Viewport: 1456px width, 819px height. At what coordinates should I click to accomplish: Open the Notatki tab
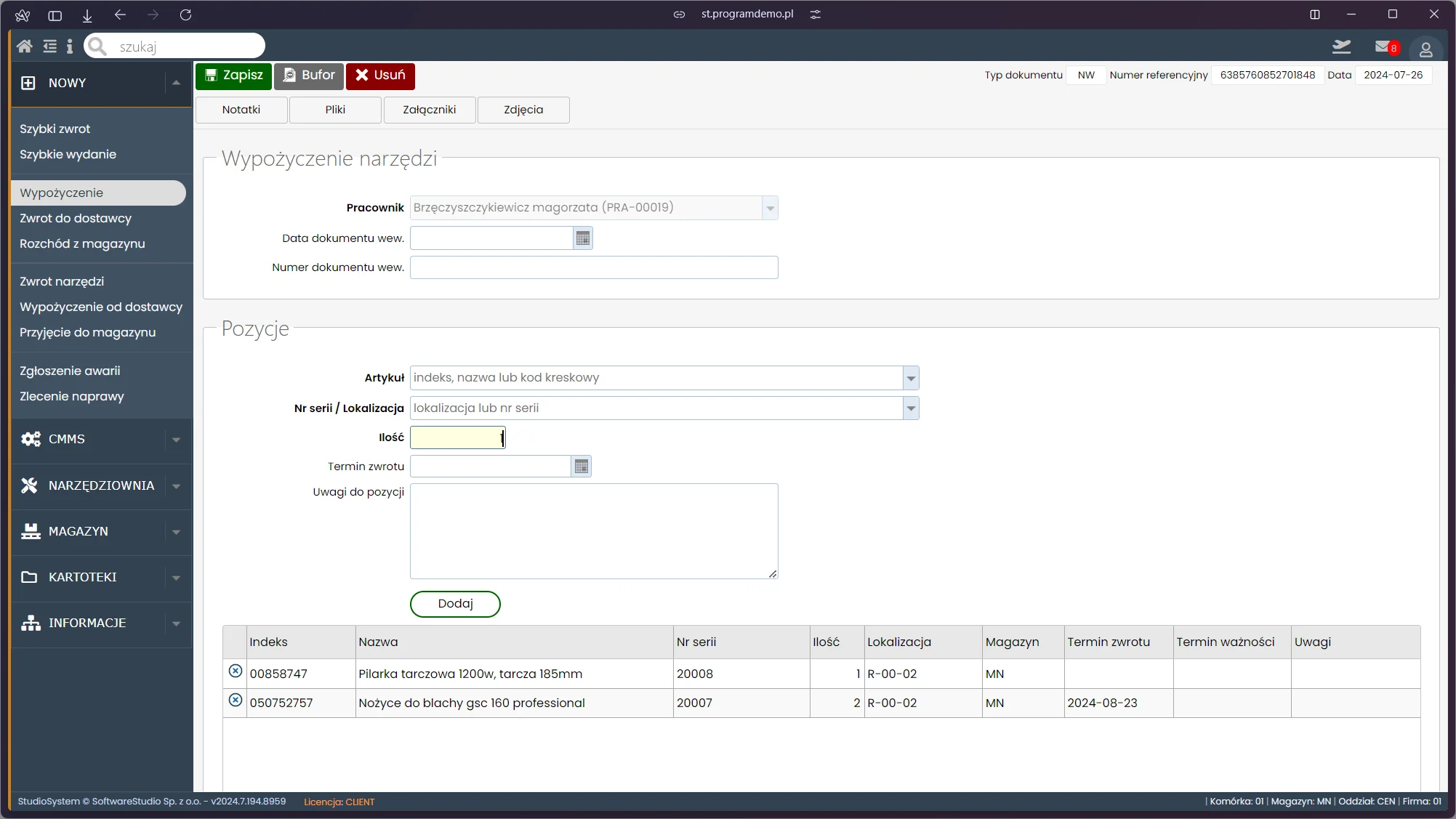click(x=242, y=110)
